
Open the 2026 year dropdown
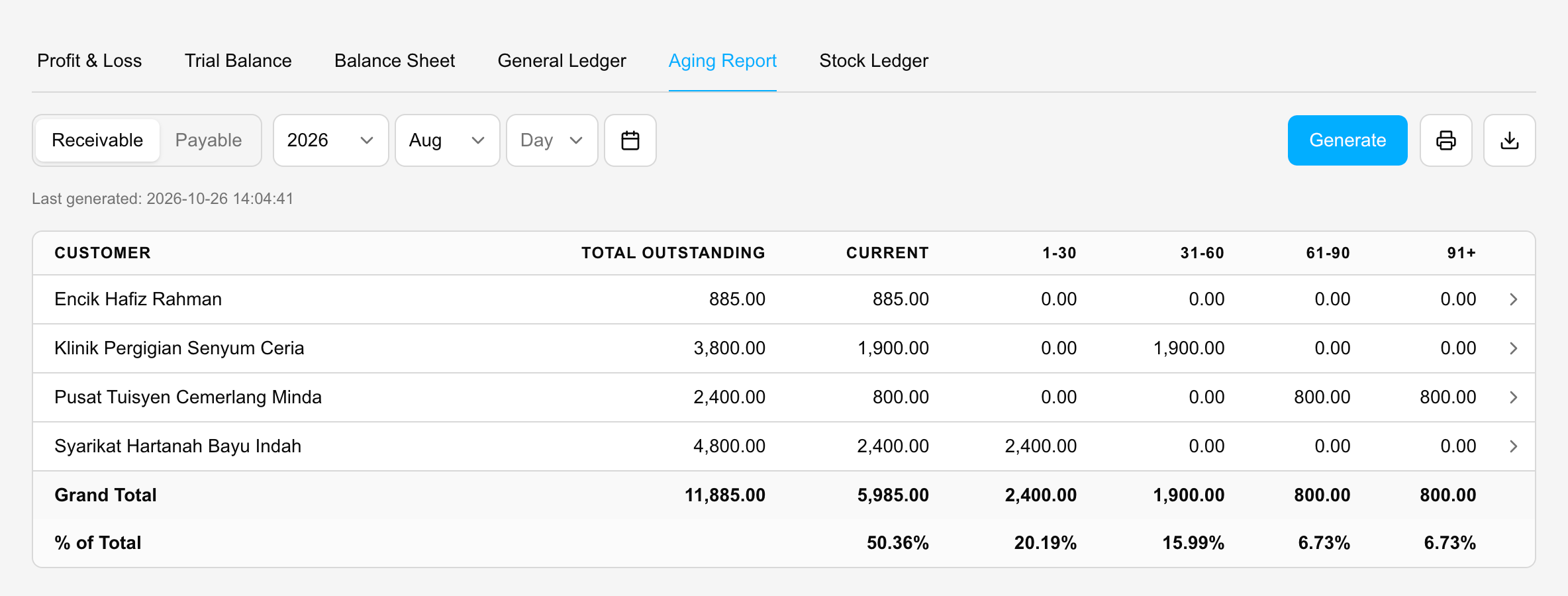[330, 140]
